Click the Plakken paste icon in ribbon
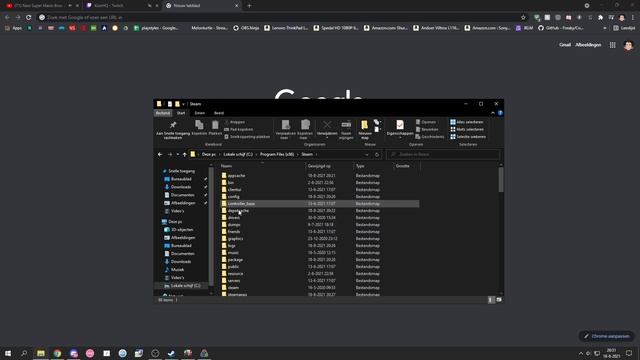 coord(215,124)
